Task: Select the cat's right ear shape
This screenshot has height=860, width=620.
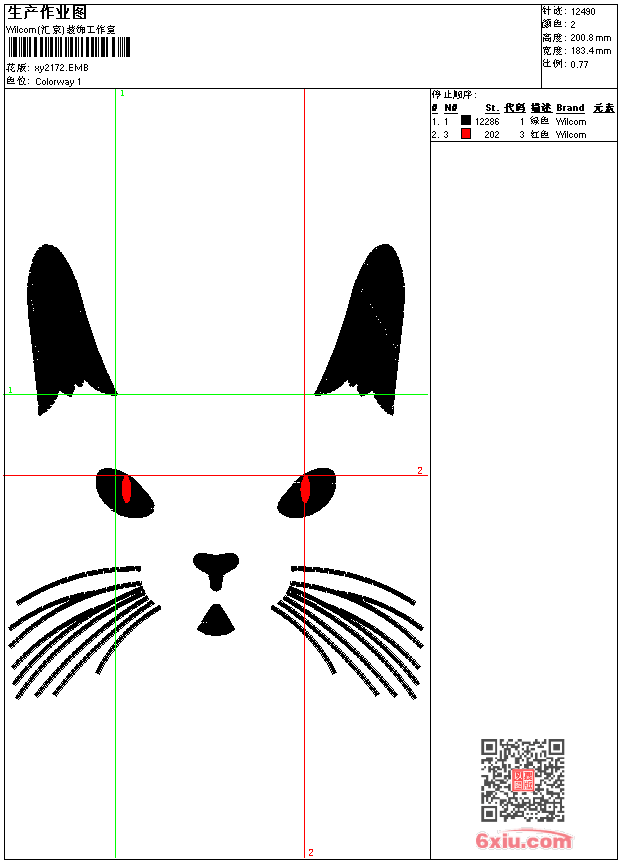Action: (367, 325)
